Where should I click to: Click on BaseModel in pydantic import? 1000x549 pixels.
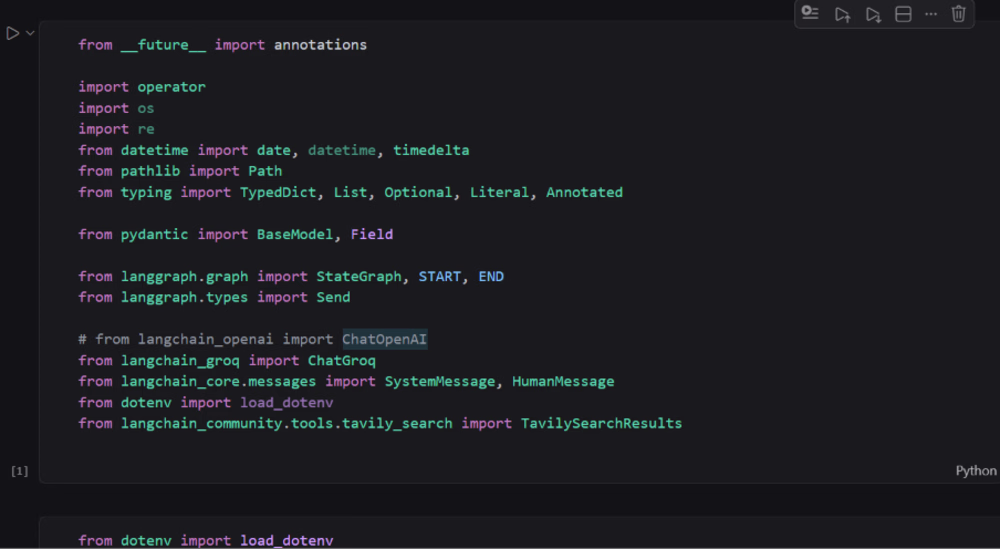point(295,234)
